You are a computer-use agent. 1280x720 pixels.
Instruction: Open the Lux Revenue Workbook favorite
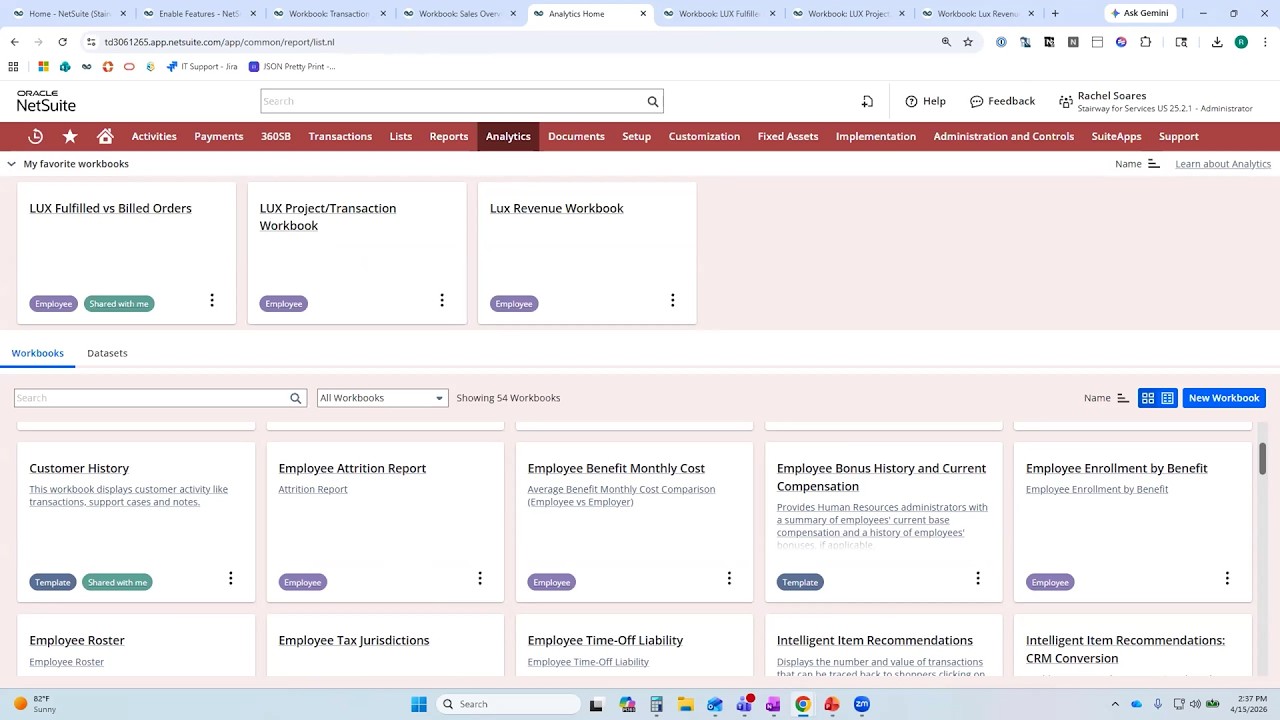(556, 208)
